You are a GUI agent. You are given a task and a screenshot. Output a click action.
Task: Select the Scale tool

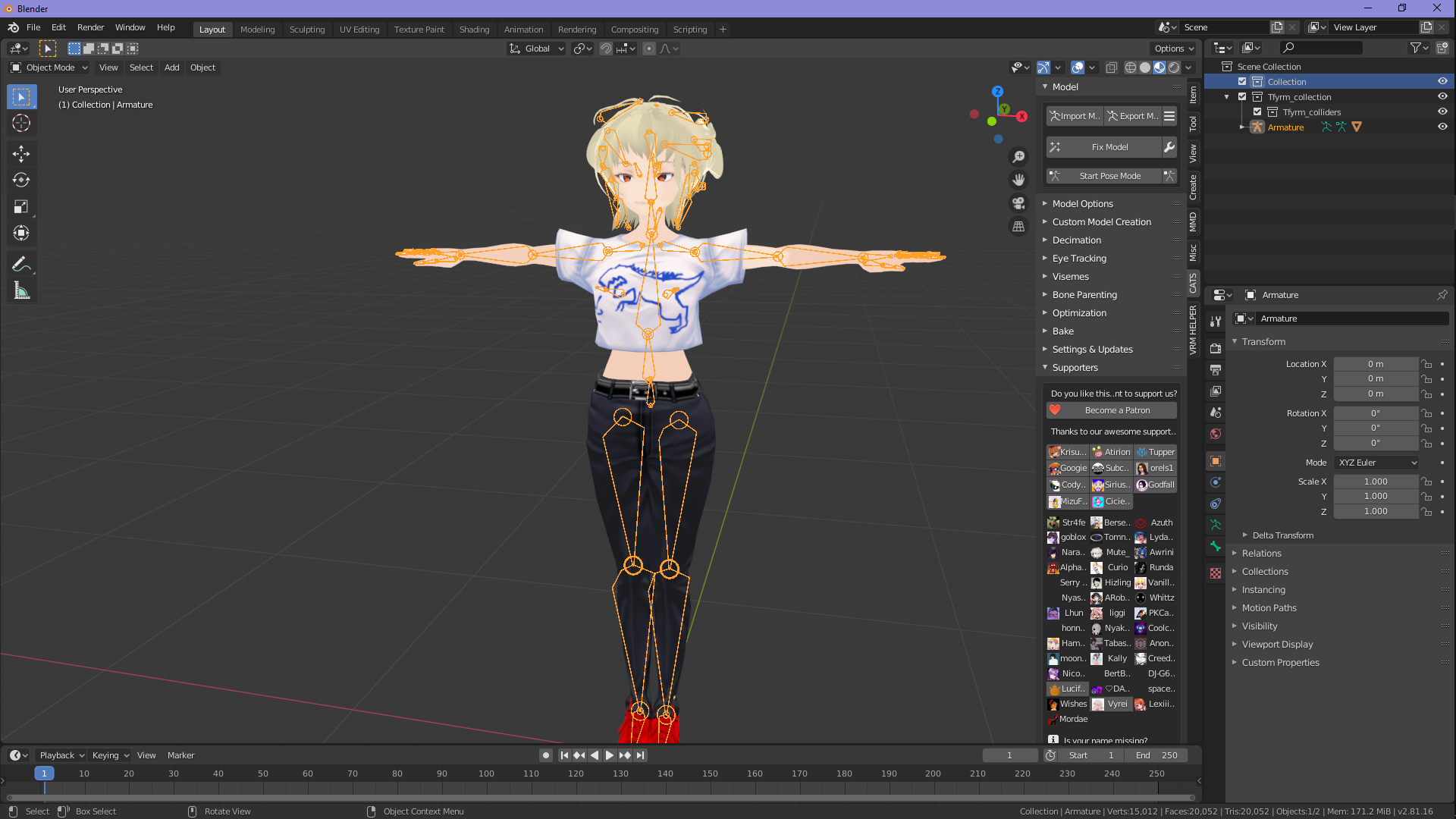21,207
